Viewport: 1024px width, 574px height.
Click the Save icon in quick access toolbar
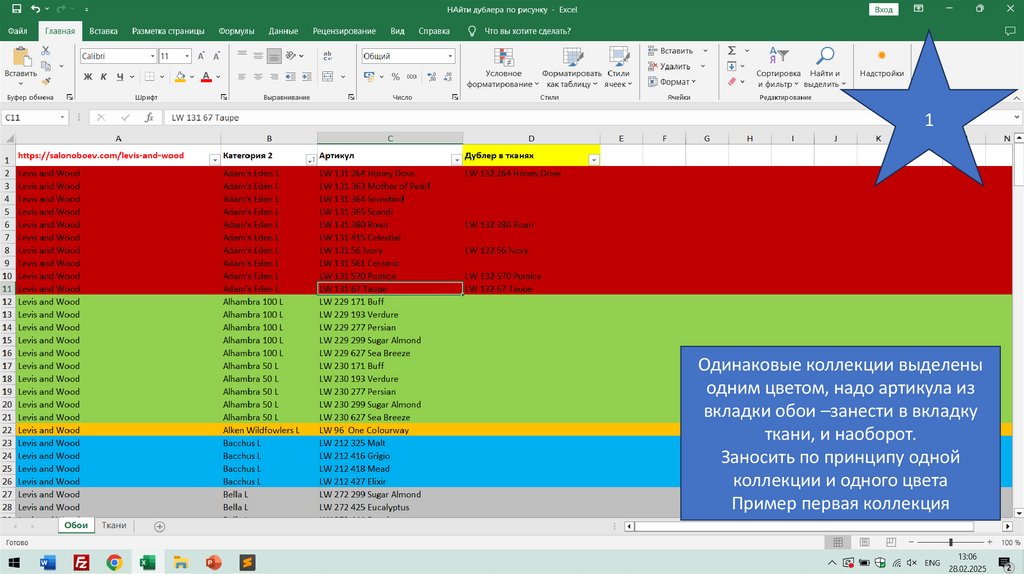point(13,9)
